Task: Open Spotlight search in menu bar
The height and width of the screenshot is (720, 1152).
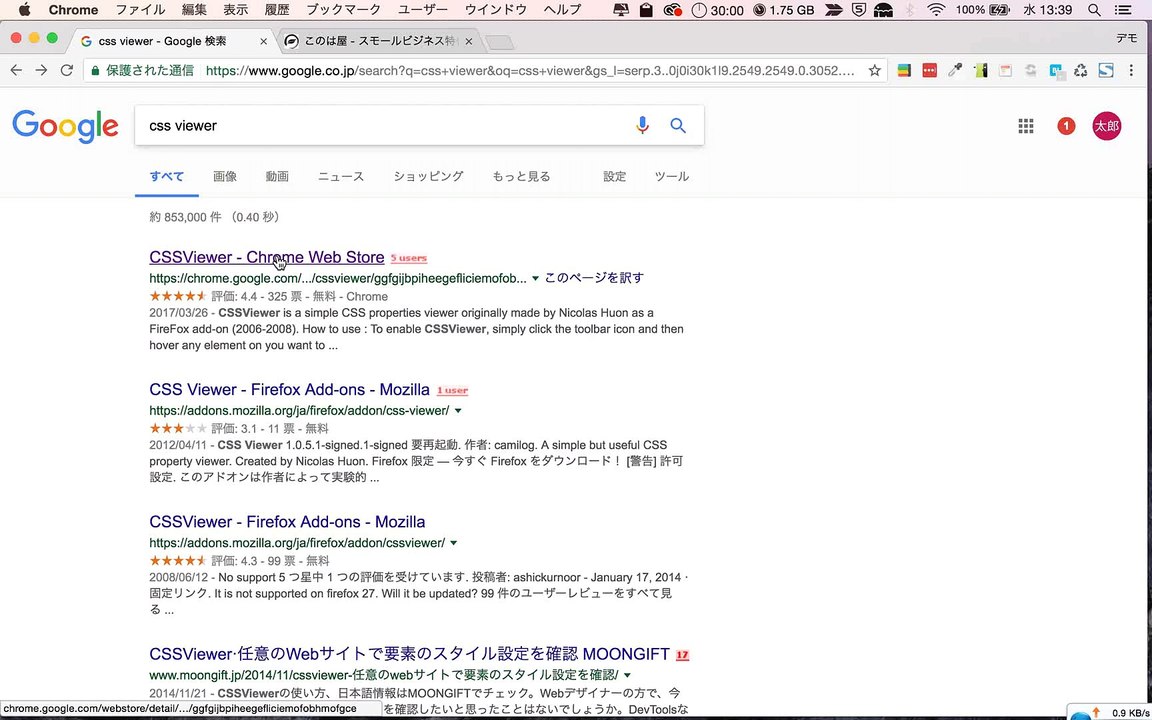Action: pos(1094,10)
